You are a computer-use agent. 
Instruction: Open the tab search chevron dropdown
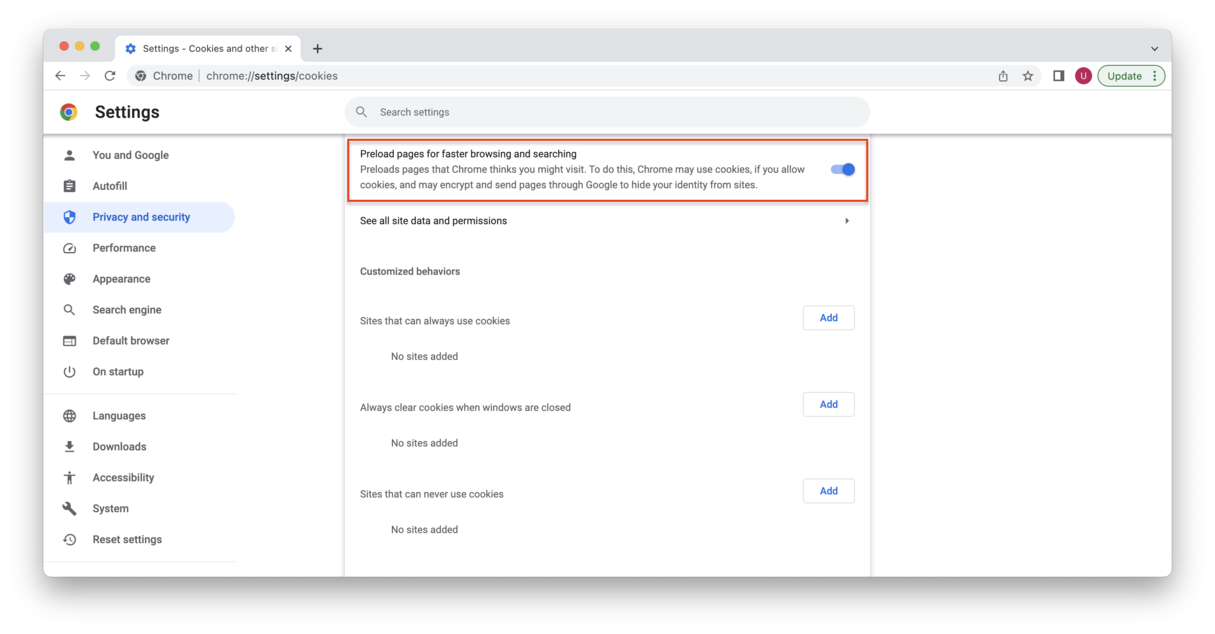click(1154, 49)
